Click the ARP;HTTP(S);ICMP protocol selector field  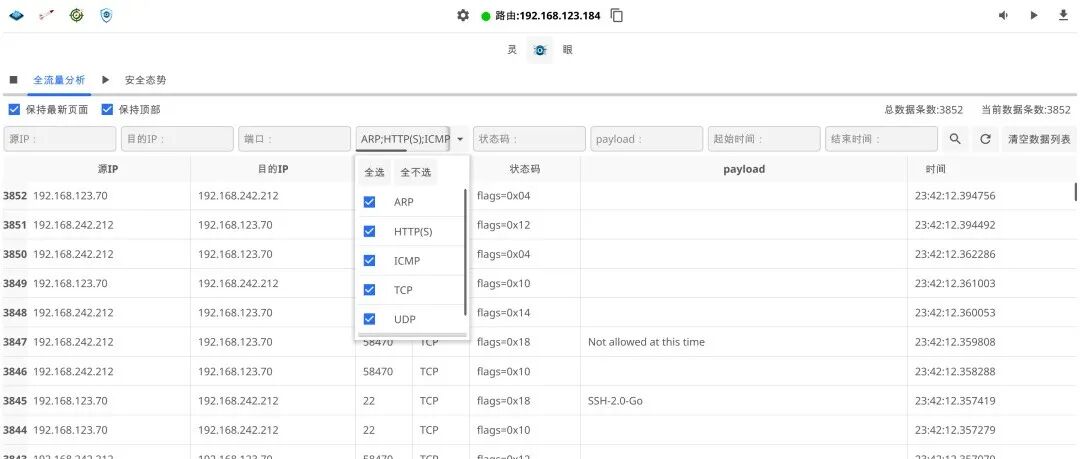(405, 139)
